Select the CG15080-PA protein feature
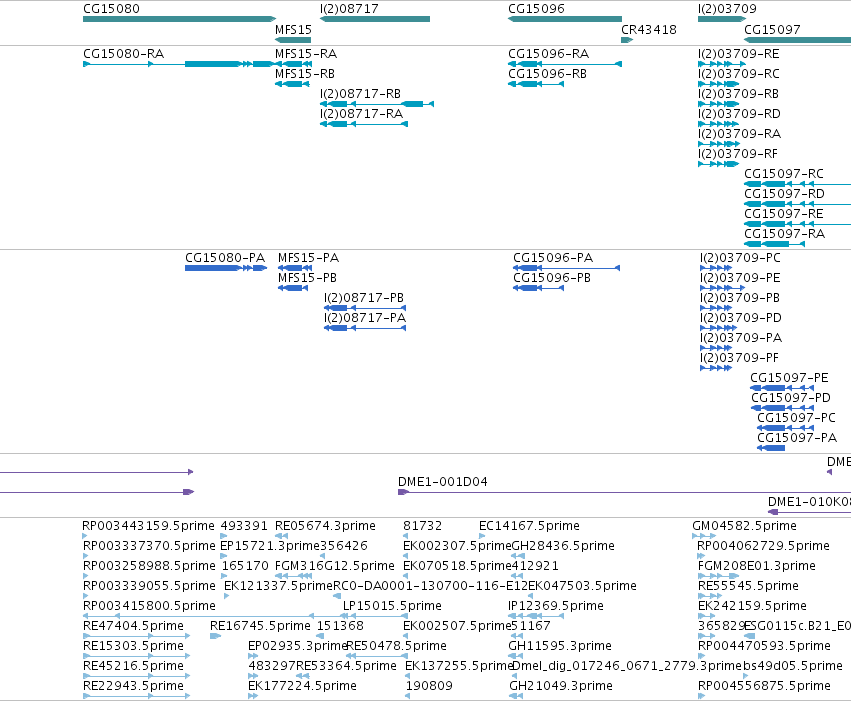851x701 pixels. 225,258
